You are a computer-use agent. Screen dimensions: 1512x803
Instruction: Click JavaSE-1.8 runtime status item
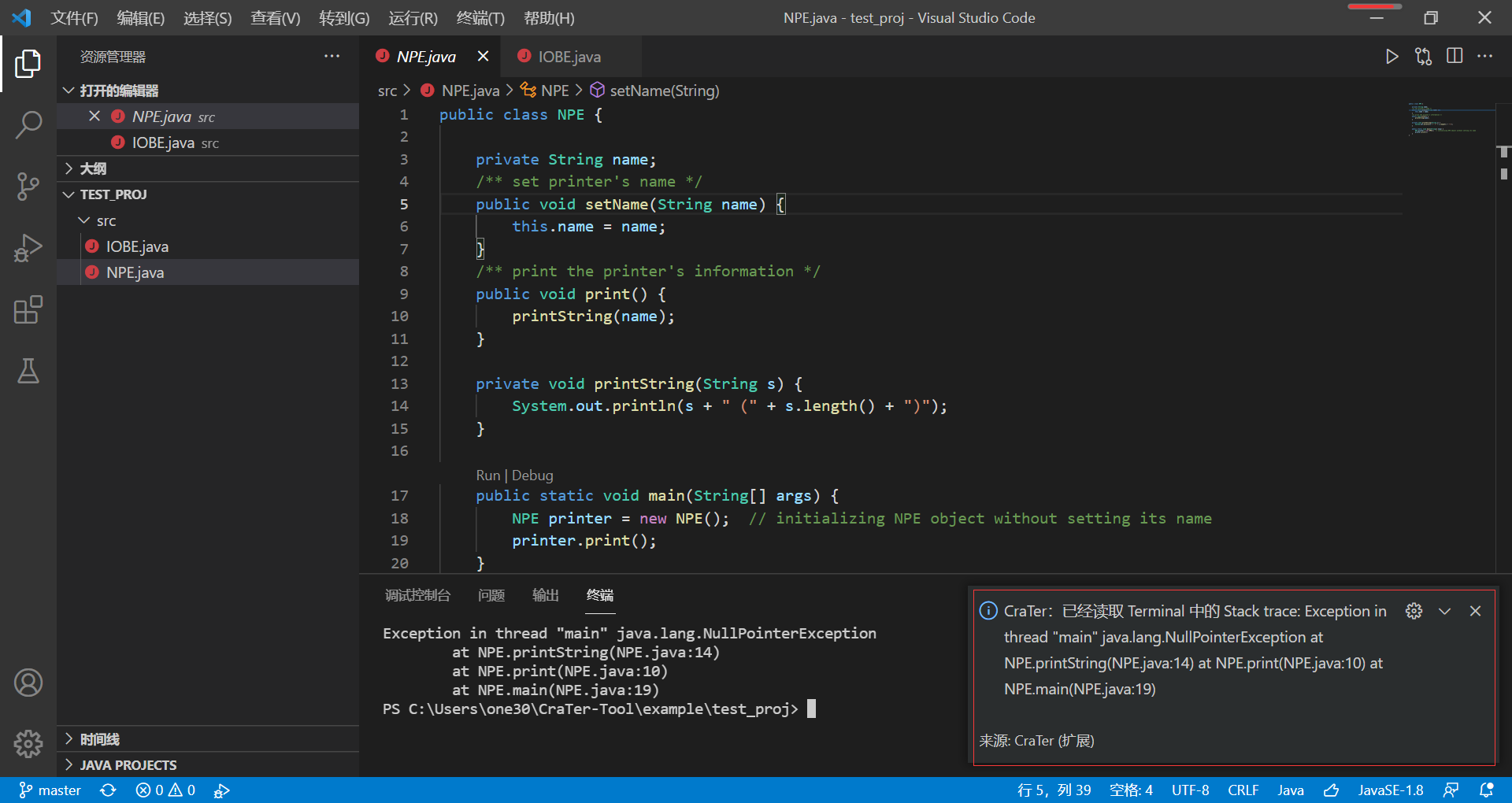[1391, 790]
